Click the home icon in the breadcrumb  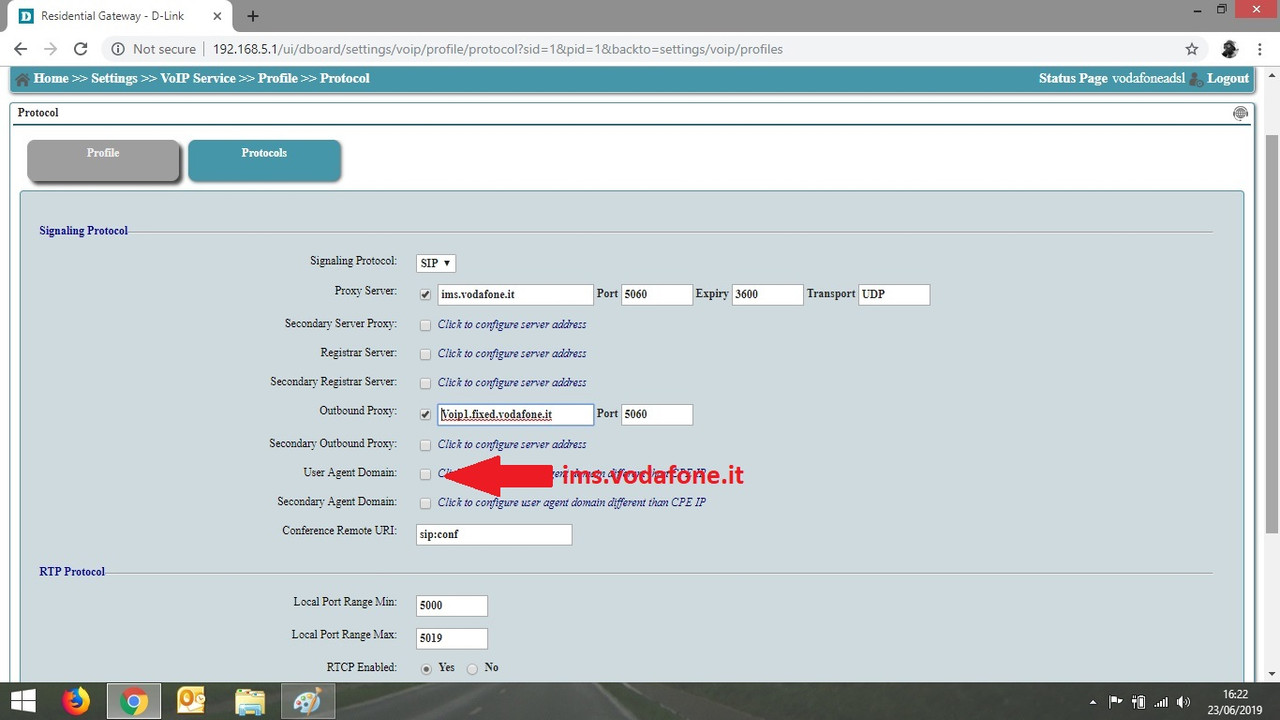tap(22, 79)
